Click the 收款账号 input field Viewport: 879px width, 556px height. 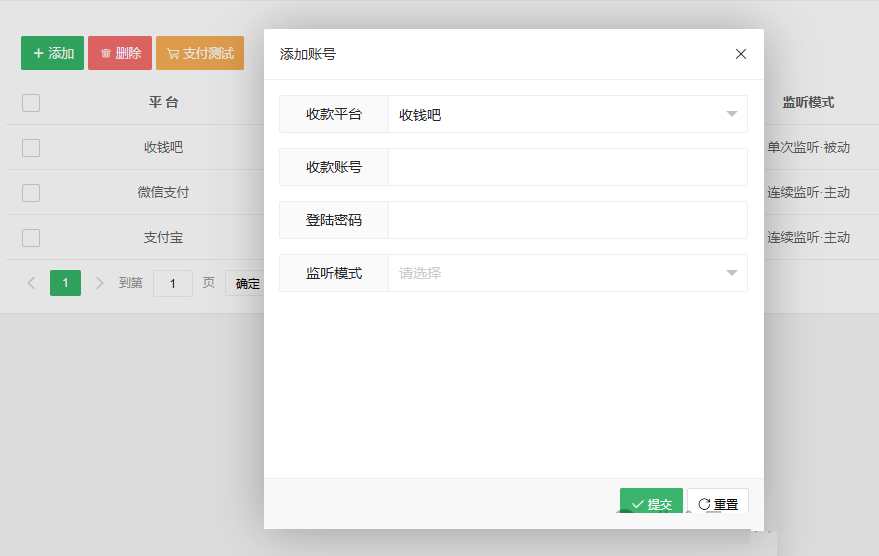tap(567, 167)
